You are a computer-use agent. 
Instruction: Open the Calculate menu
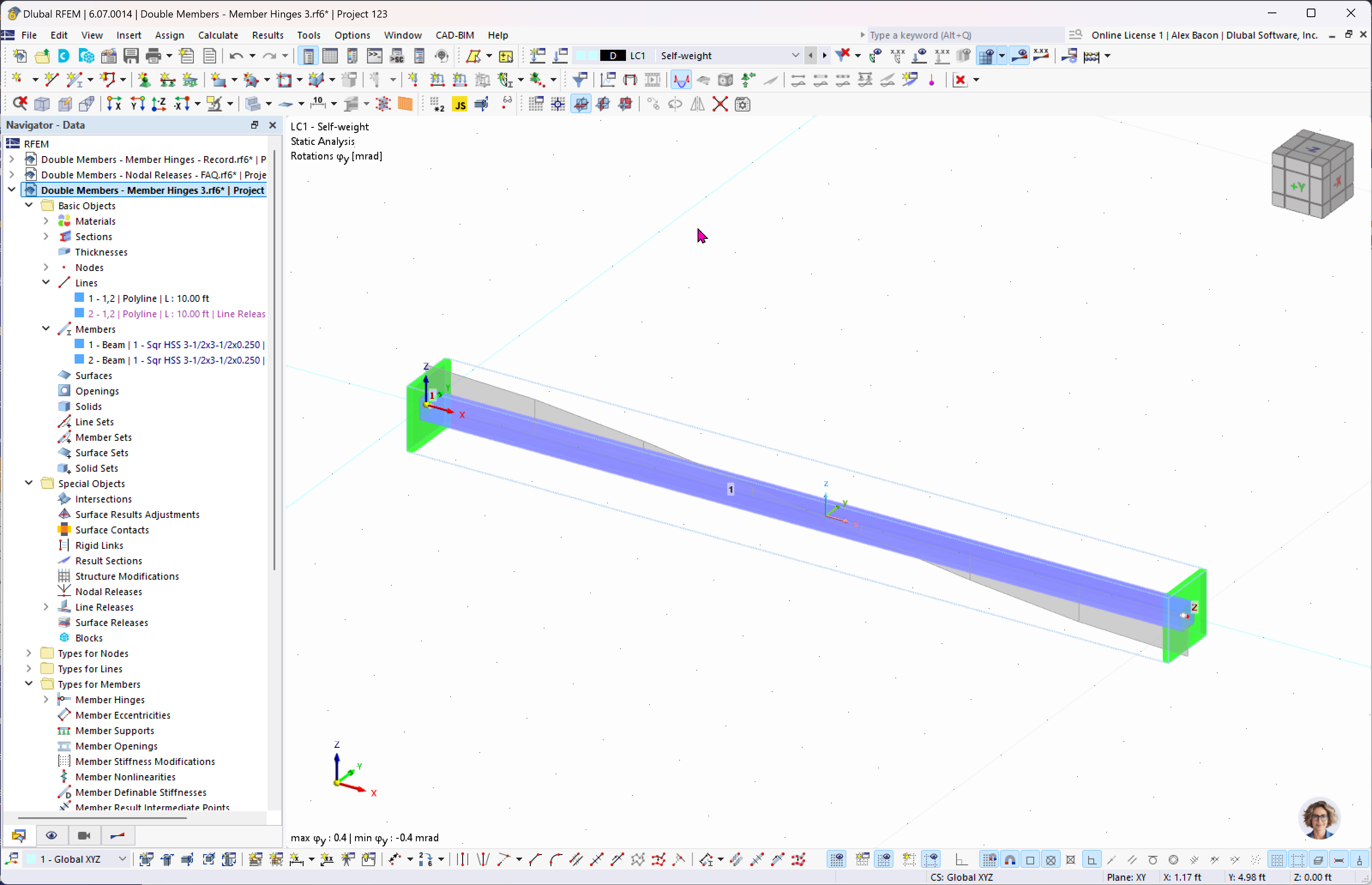coord(218,35)
